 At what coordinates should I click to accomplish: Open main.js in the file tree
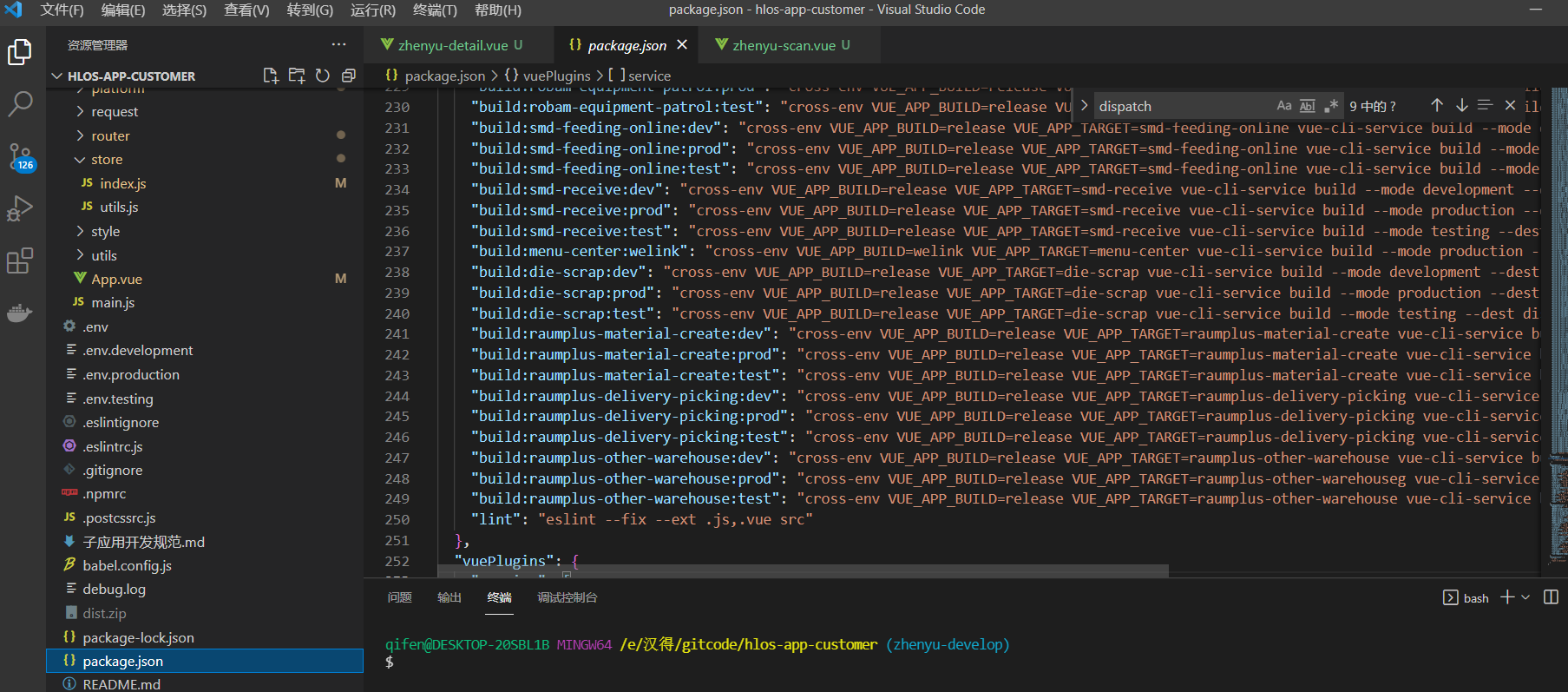(113, 302)
